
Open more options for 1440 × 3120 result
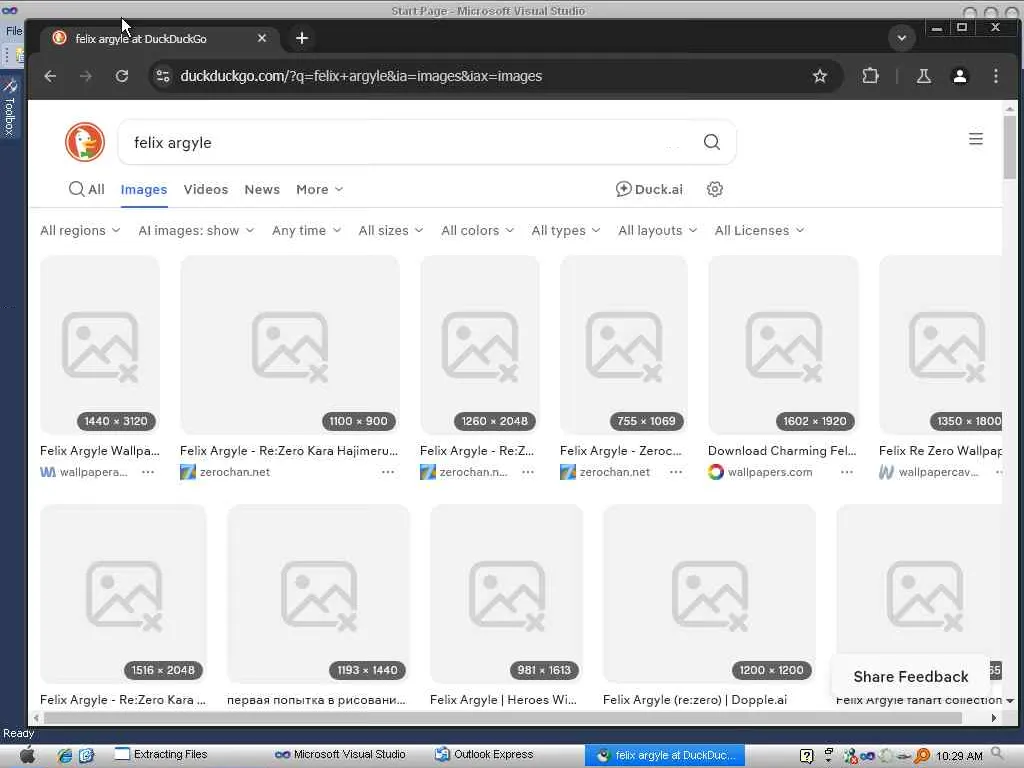[148, 472]
